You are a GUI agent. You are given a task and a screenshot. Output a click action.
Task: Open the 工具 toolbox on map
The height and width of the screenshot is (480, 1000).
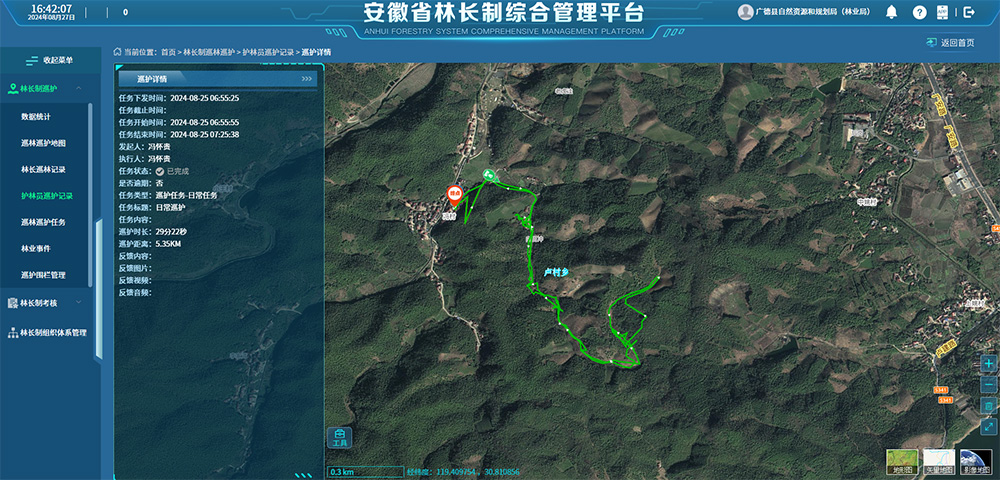tap(339, 437)
